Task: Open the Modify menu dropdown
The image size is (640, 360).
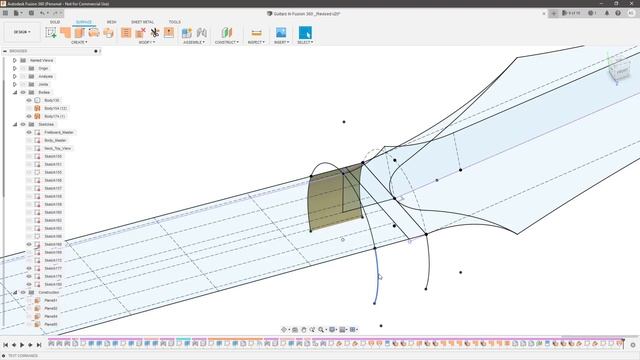Action: click(147, 42)
